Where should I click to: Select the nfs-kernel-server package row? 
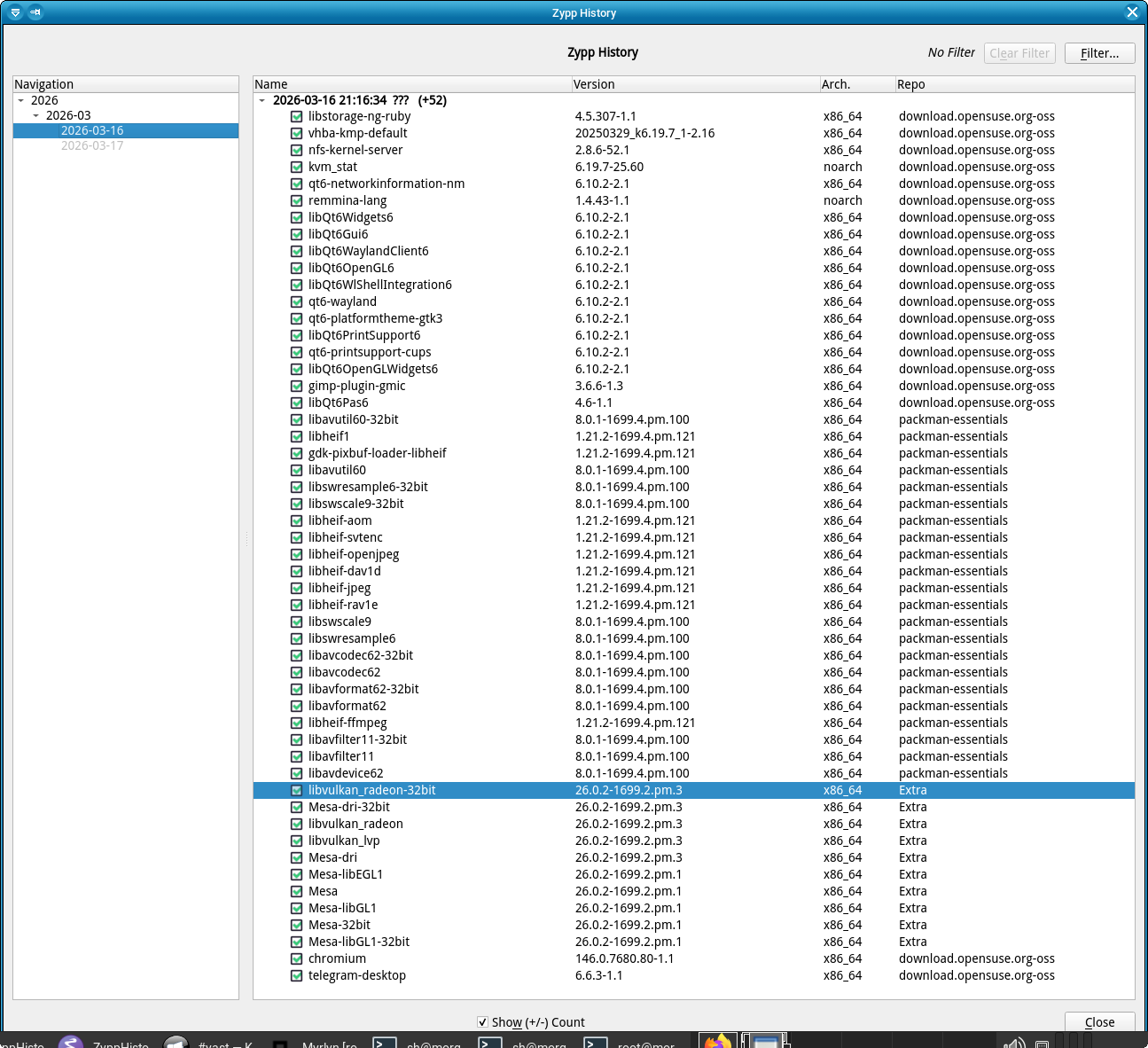coord(355,150)
